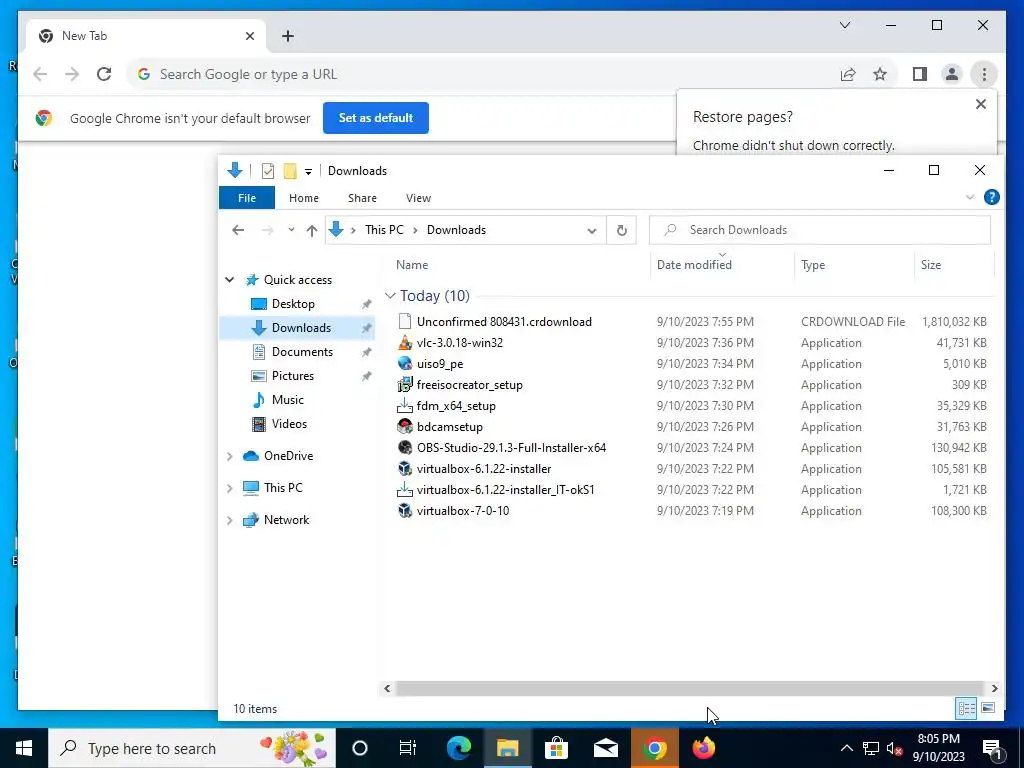
Task: Open Chrome profile avatar menu
Action: [952, 74]
